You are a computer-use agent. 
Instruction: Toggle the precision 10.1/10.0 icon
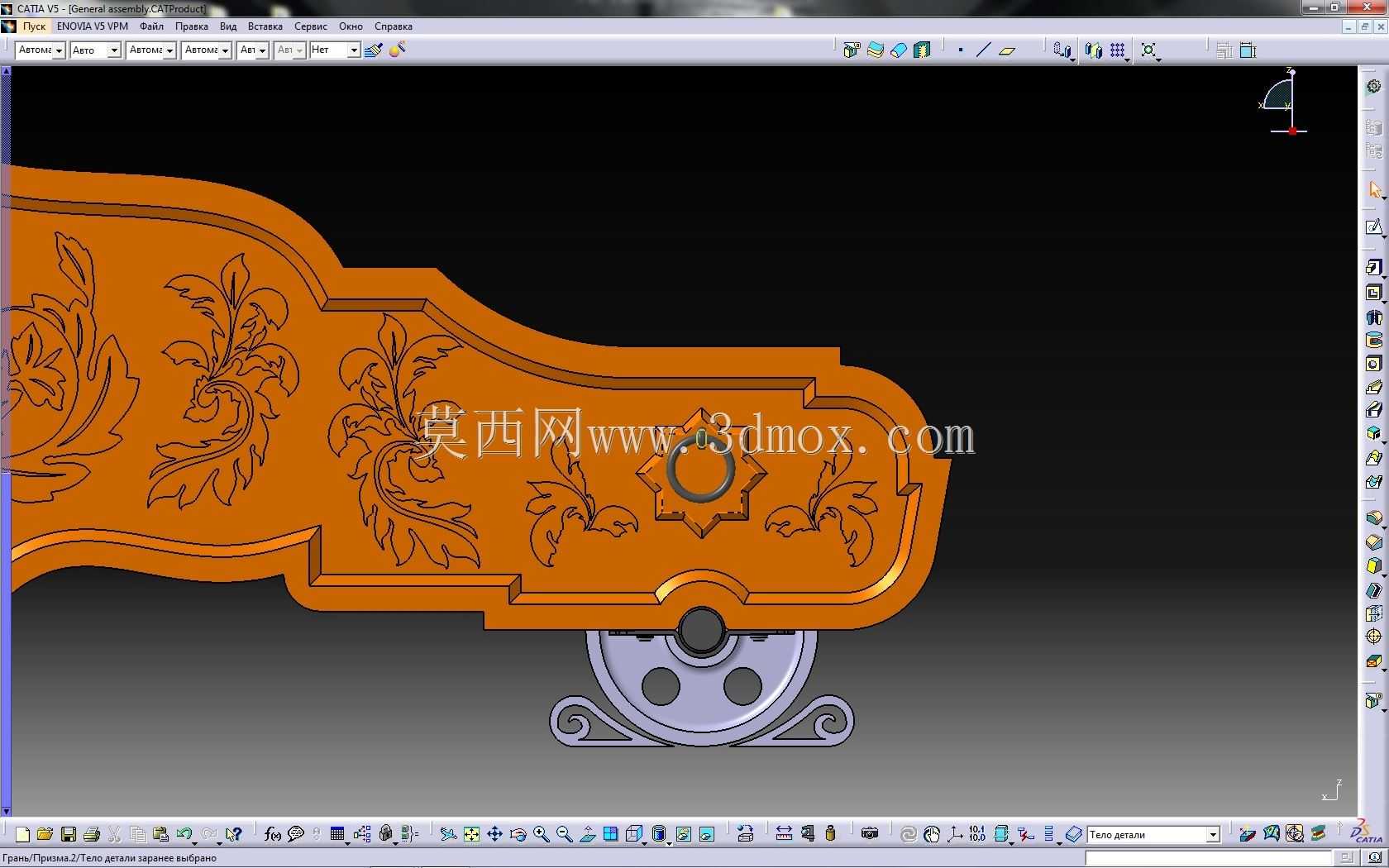point(977,835)
